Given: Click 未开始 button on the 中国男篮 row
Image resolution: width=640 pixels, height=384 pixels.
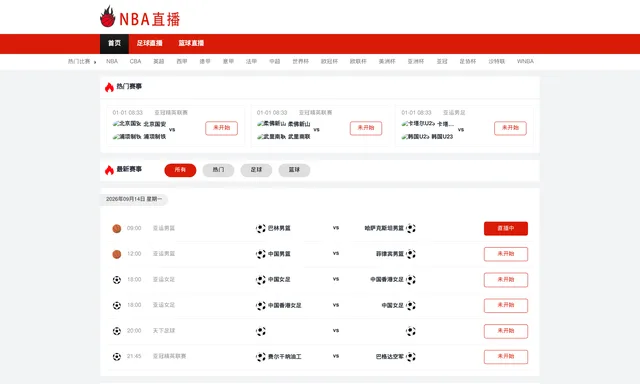Looking at the screenshot, I should coord(506,254).
